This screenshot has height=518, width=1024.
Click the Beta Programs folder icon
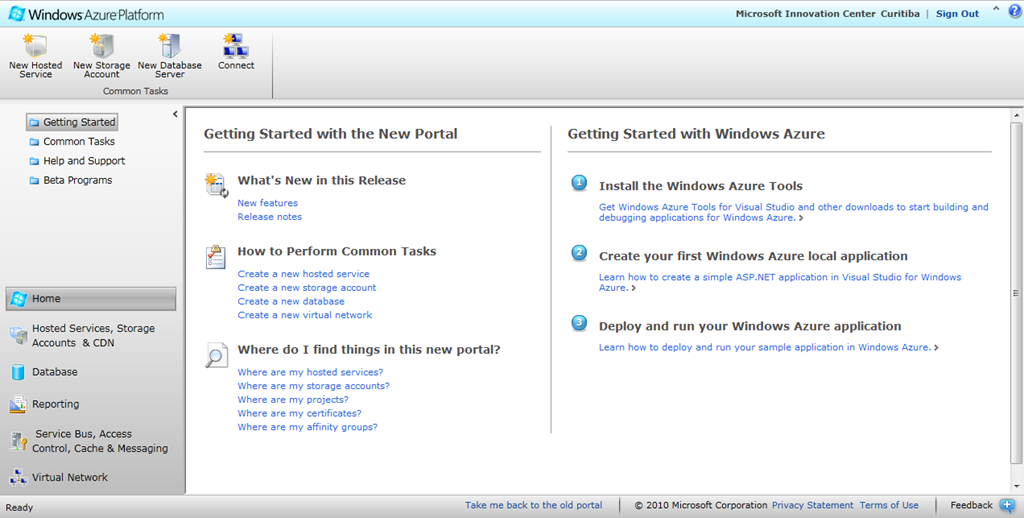coord(34,180)
